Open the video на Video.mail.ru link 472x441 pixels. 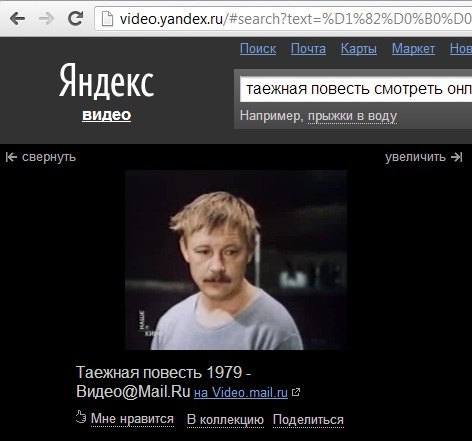(241, 393)
